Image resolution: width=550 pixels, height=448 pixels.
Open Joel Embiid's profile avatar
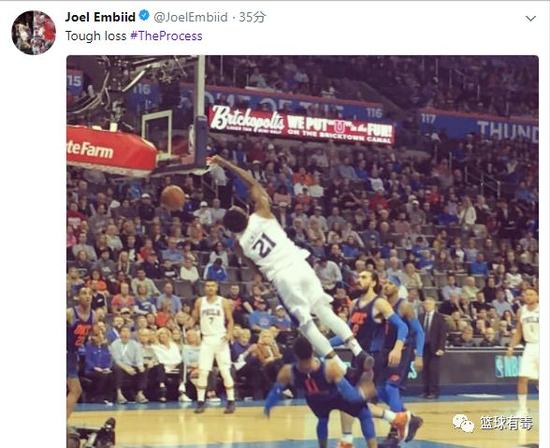(x=34, y=33)
